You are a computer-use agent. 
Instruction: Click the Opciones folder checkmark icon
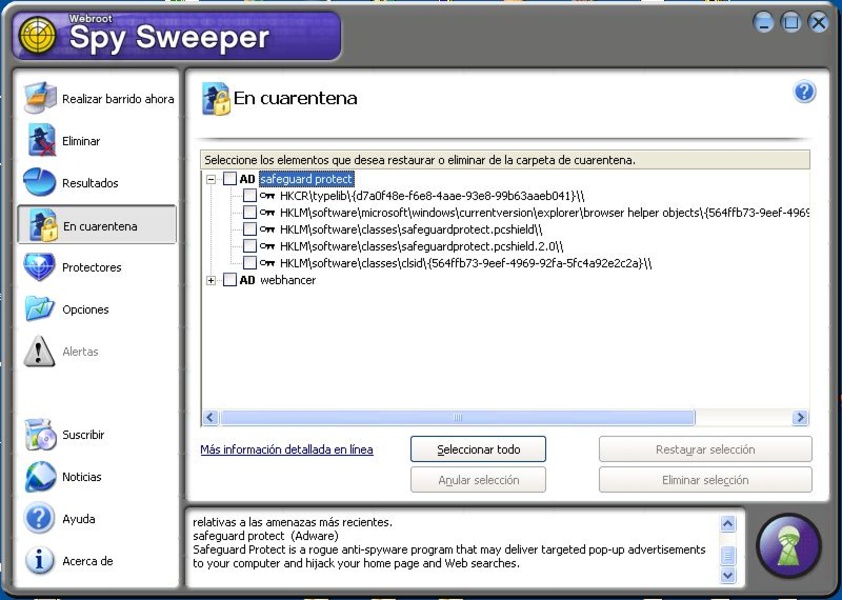pyautogui.click(x=40, y=309)
